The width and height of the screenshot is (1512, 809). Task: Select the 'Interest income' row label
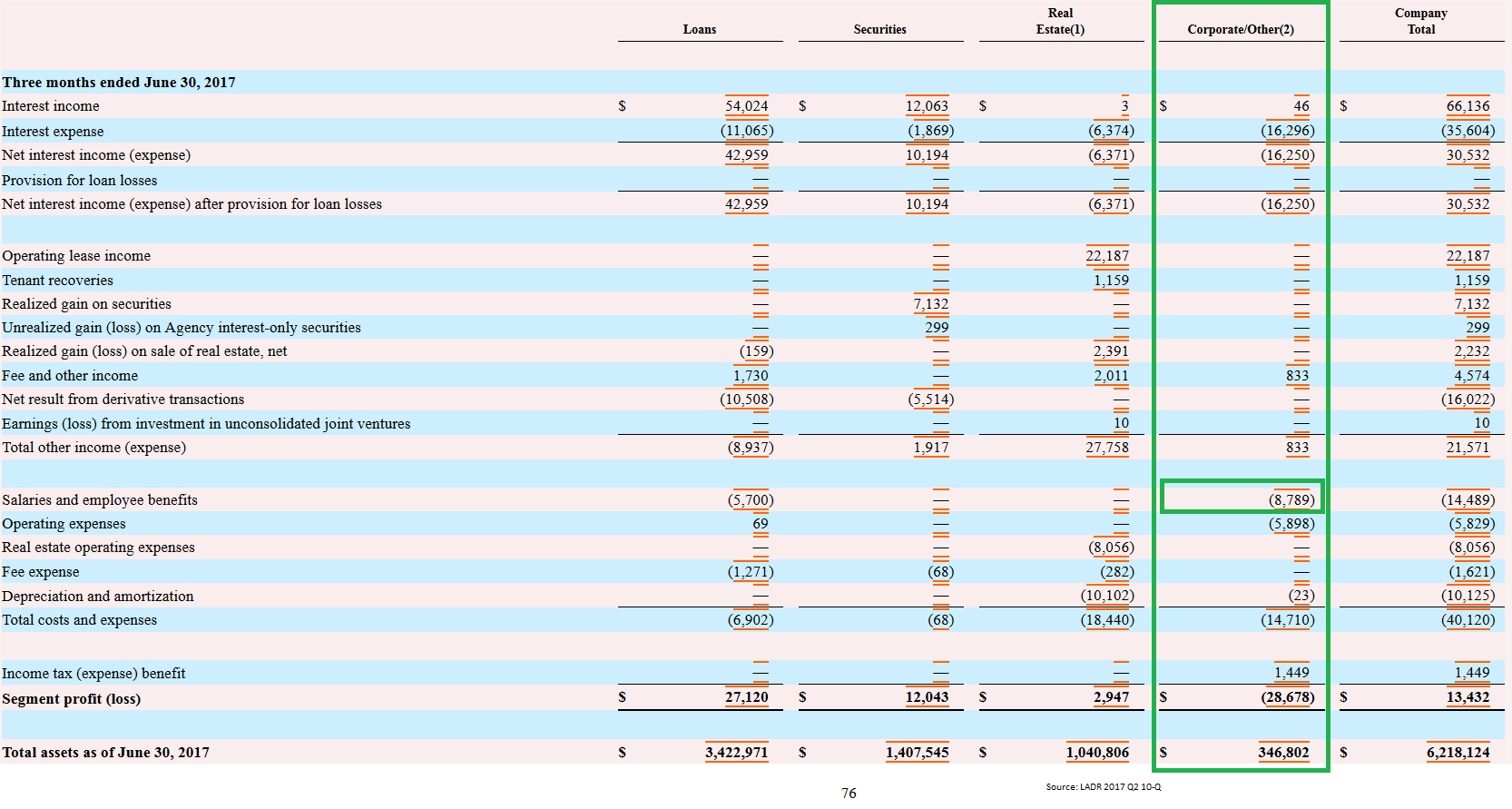point(51,106)
